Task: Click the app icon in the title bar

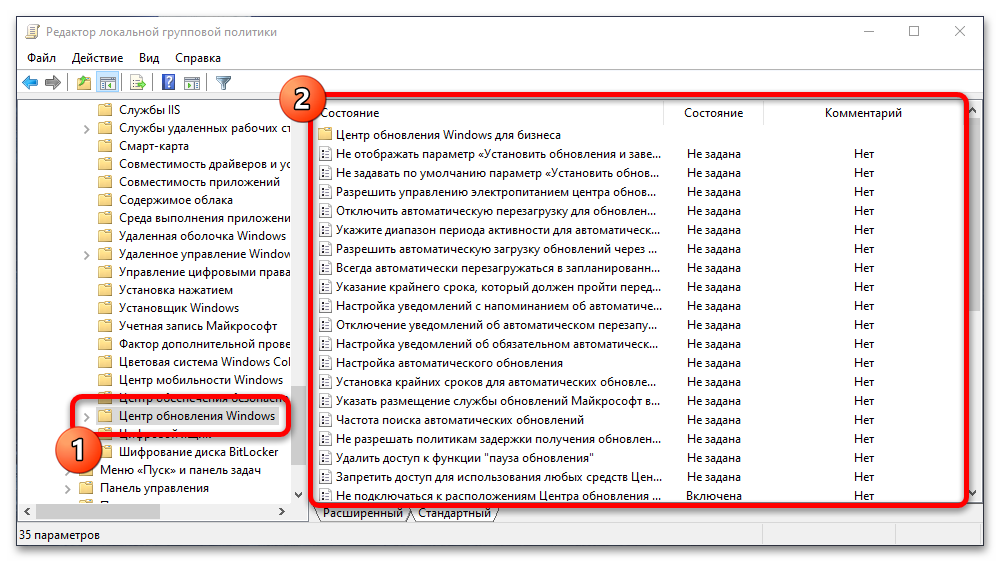Action: [x=33, y=31]
